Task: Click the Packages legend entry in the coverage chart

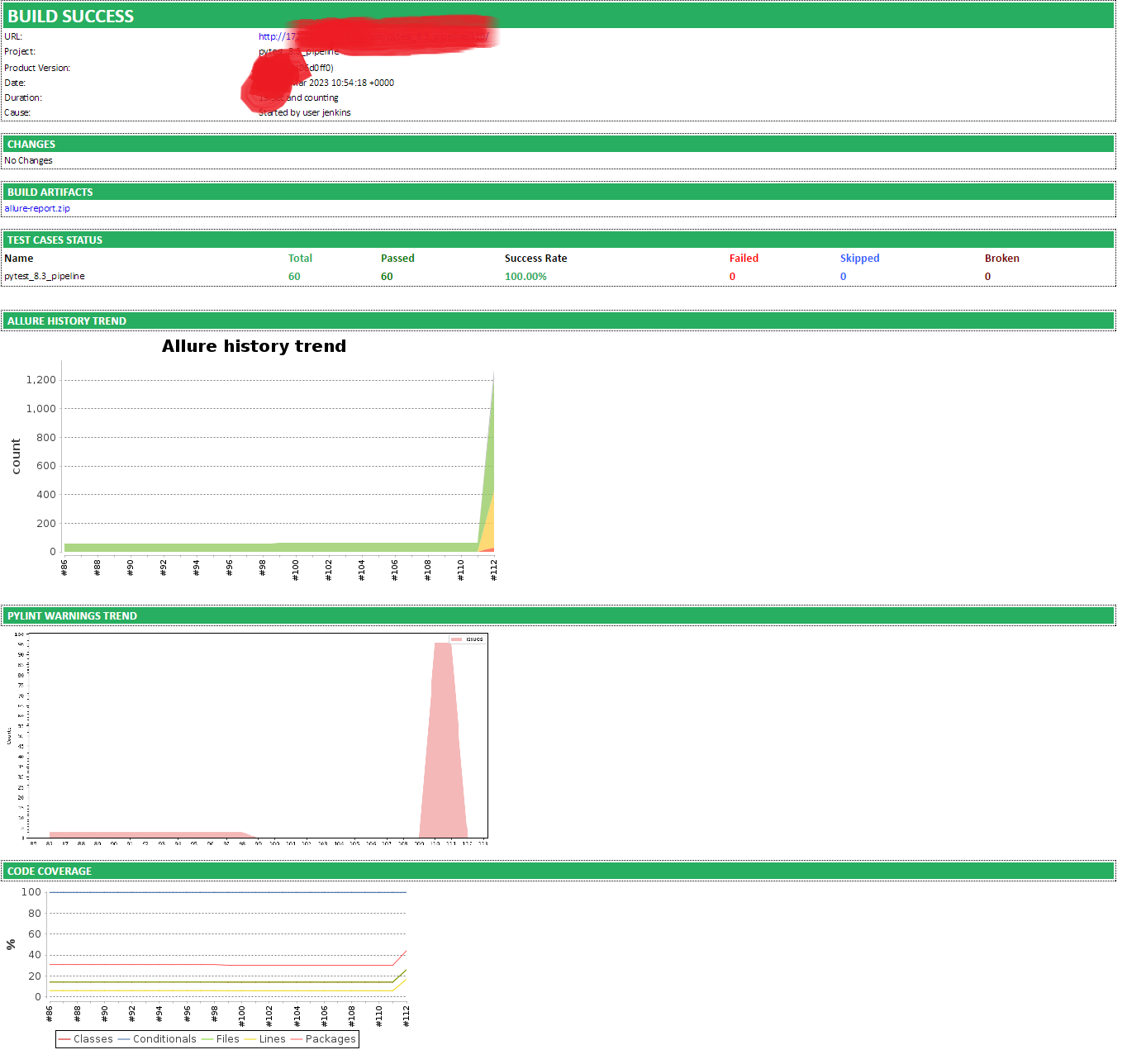Action: point(323,1039)
